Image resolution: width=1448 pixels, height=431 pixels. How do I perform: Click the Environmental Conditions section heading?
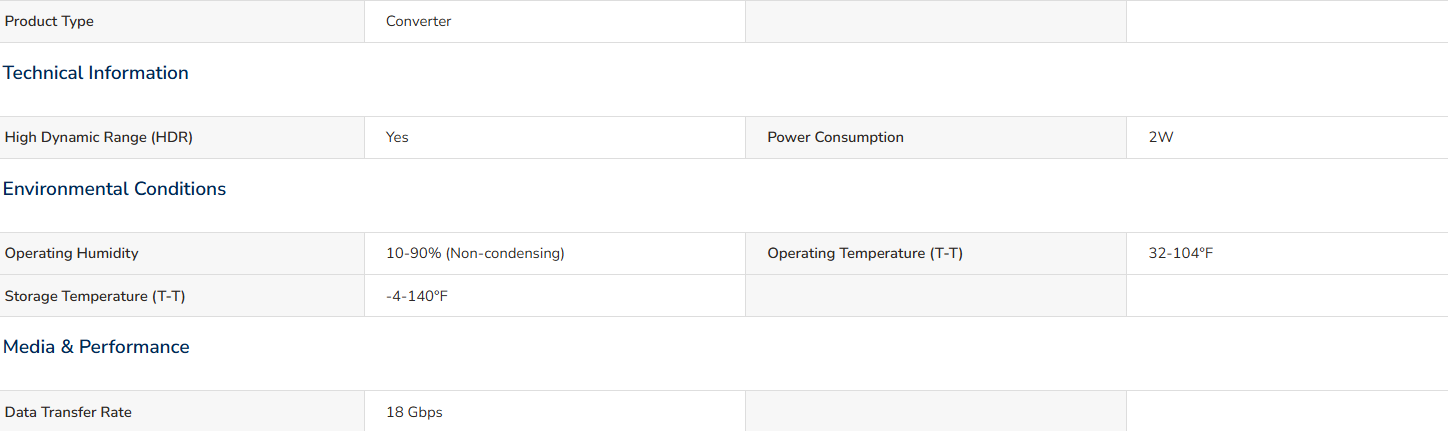click(115, 189)
